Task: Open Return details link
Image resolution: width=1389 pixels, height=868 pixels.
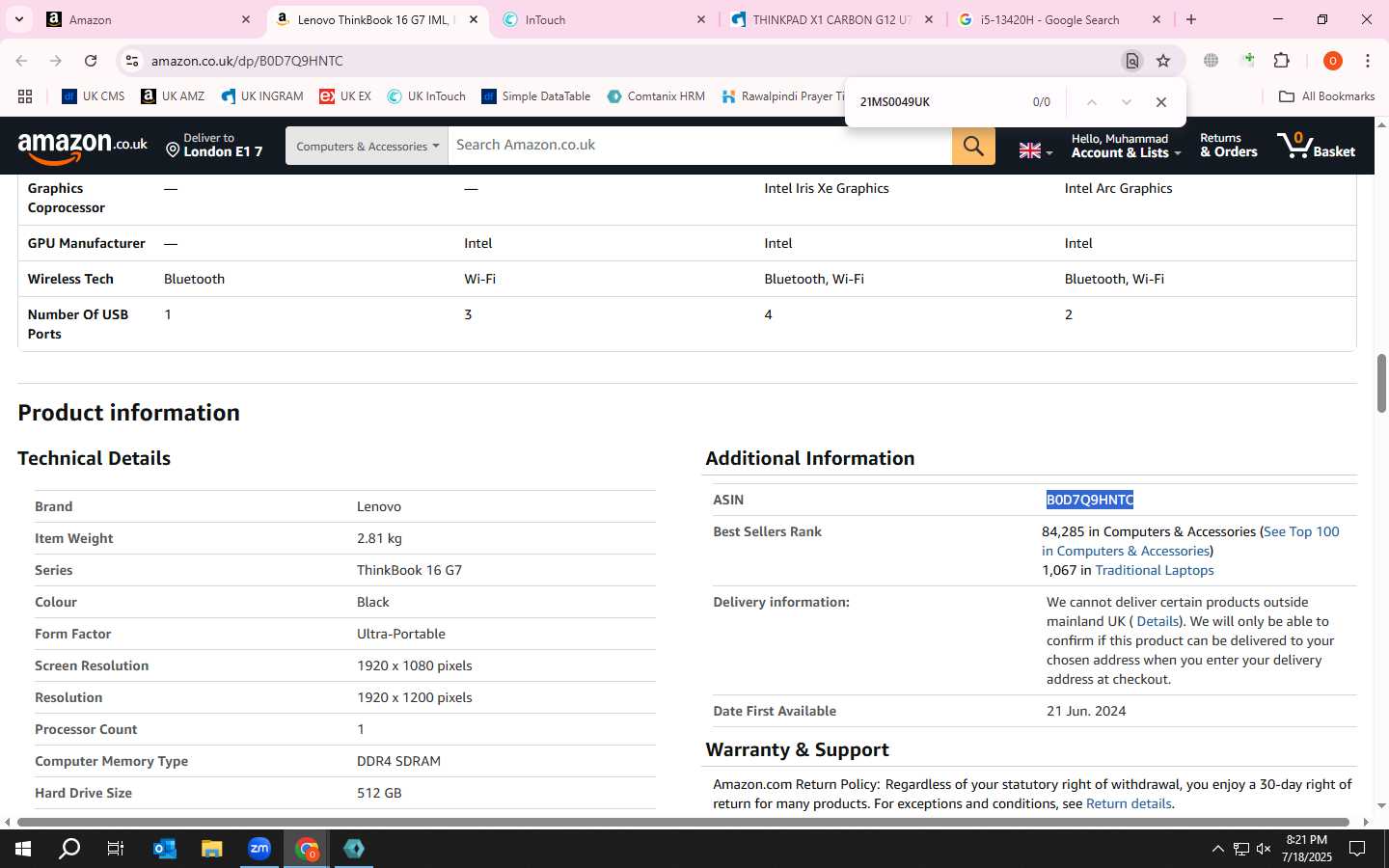Action: pyautogui.click(x=1129, y=803)
